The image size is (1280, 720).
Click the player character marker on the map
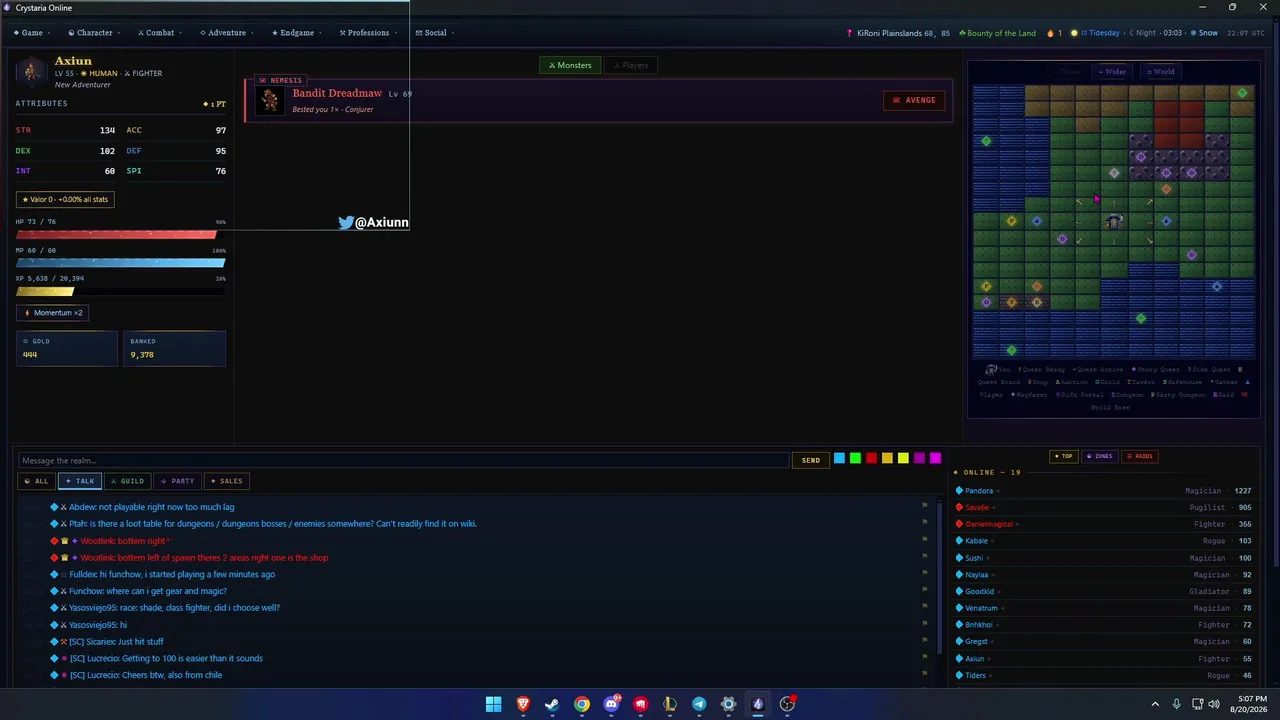pyautogui.click(x=1114, y=221)
